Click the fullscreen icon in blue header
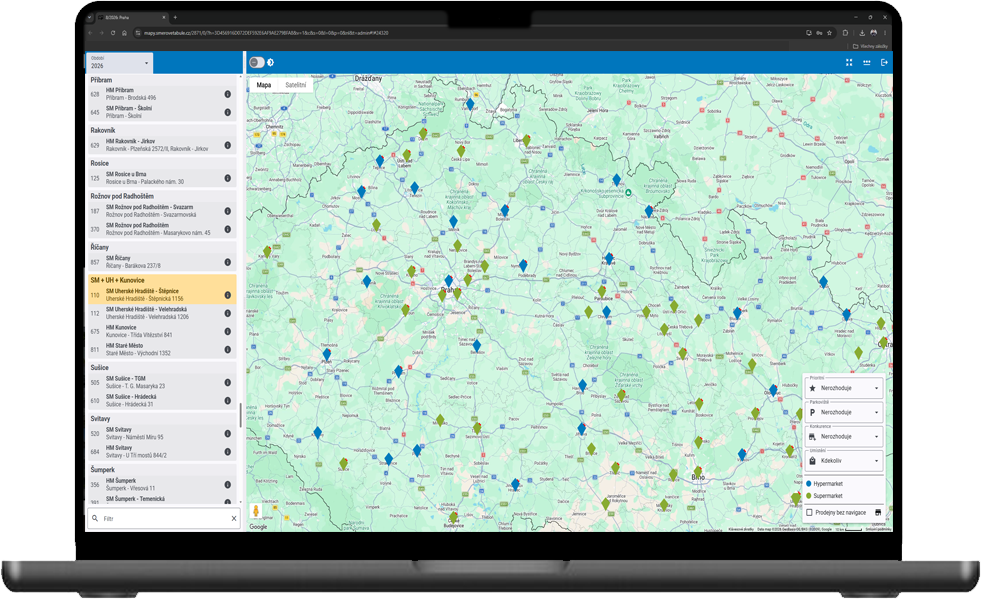Image resolution: width=981 pixels, height=599 pixels. 849,63
